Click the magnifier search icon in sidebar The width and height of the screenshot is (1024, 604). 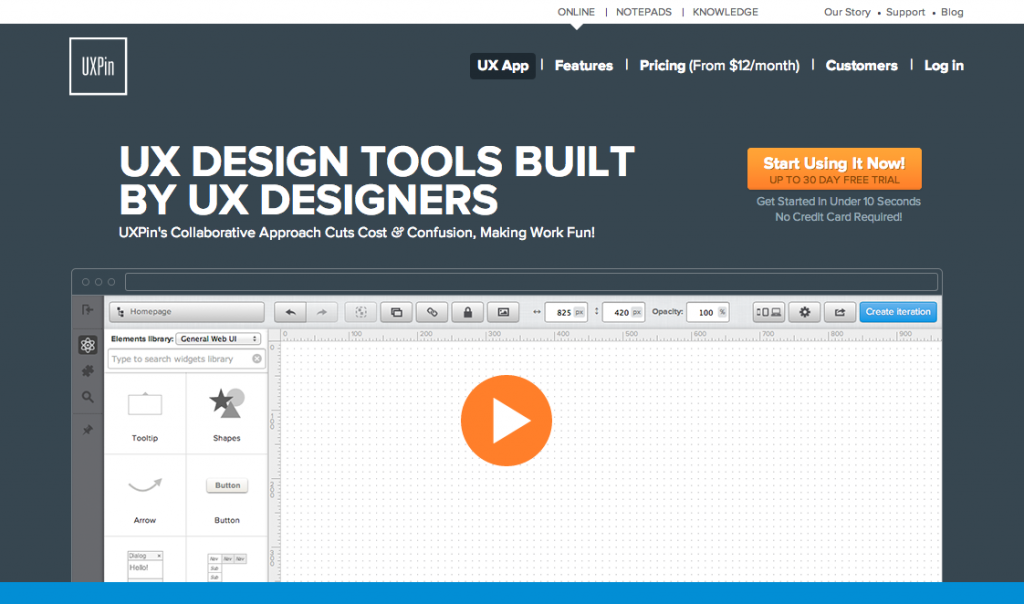point(88,397)
